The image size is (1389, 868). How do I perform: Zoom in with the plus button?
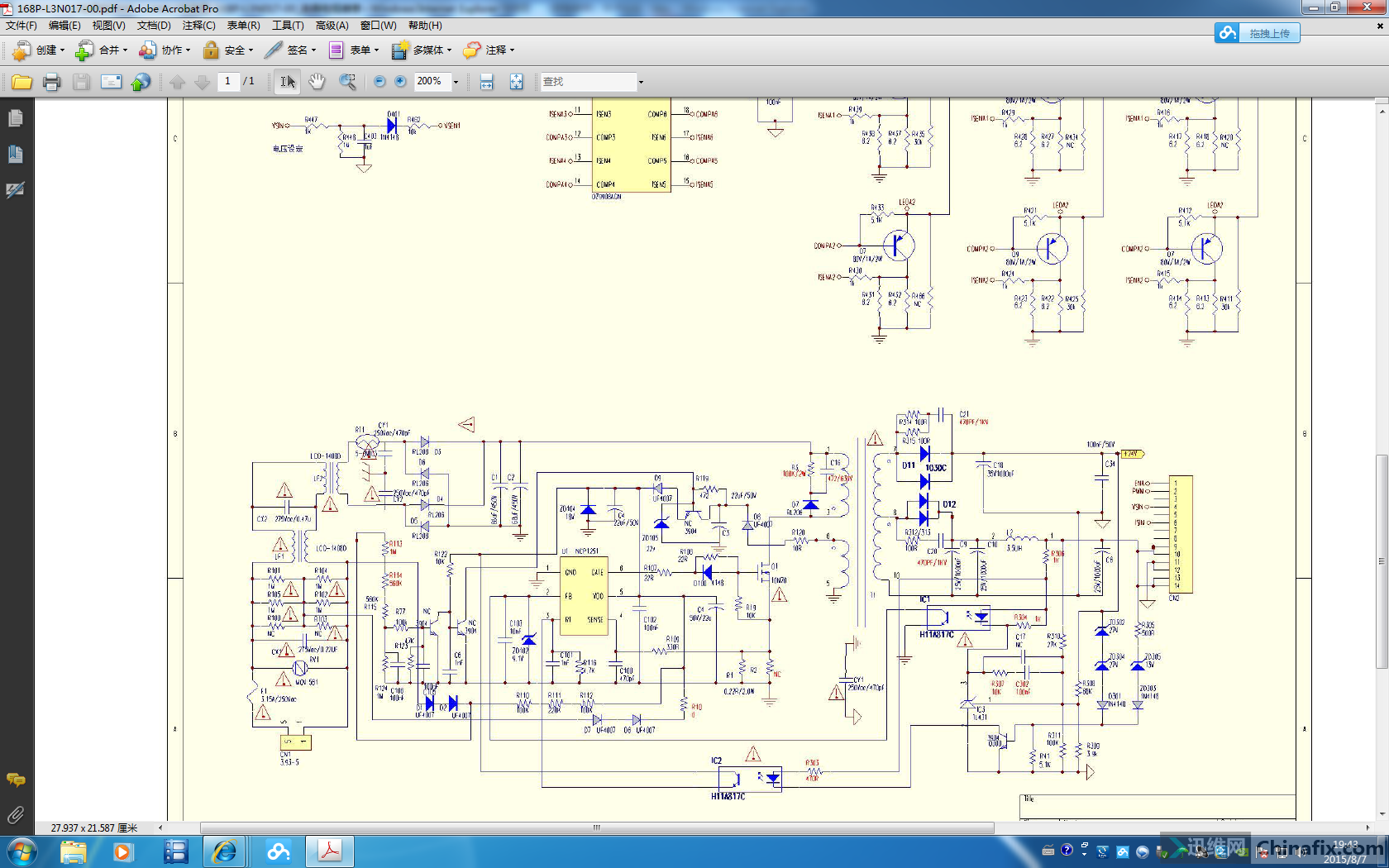400,81
